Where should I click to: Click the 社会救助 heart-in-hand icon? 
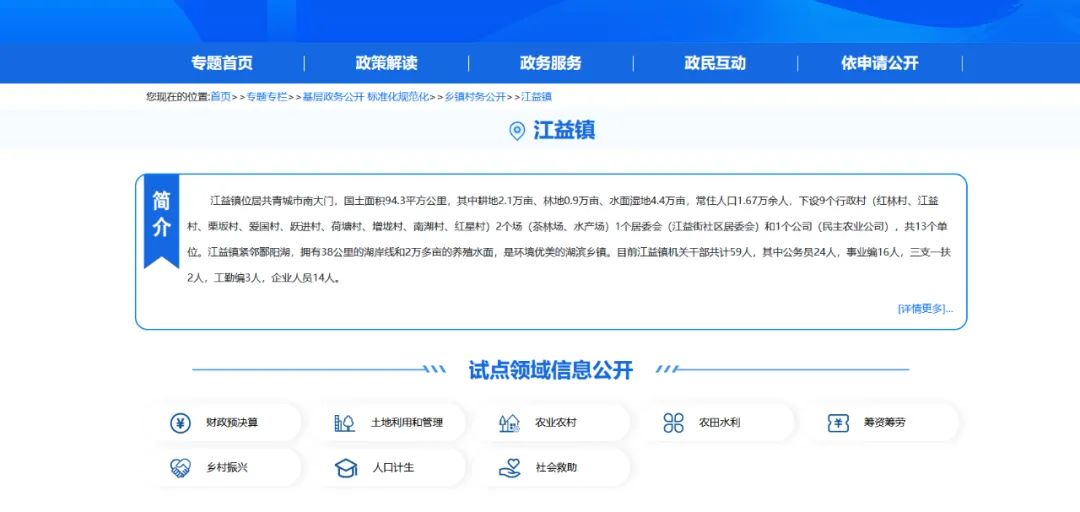click(509, 467)
